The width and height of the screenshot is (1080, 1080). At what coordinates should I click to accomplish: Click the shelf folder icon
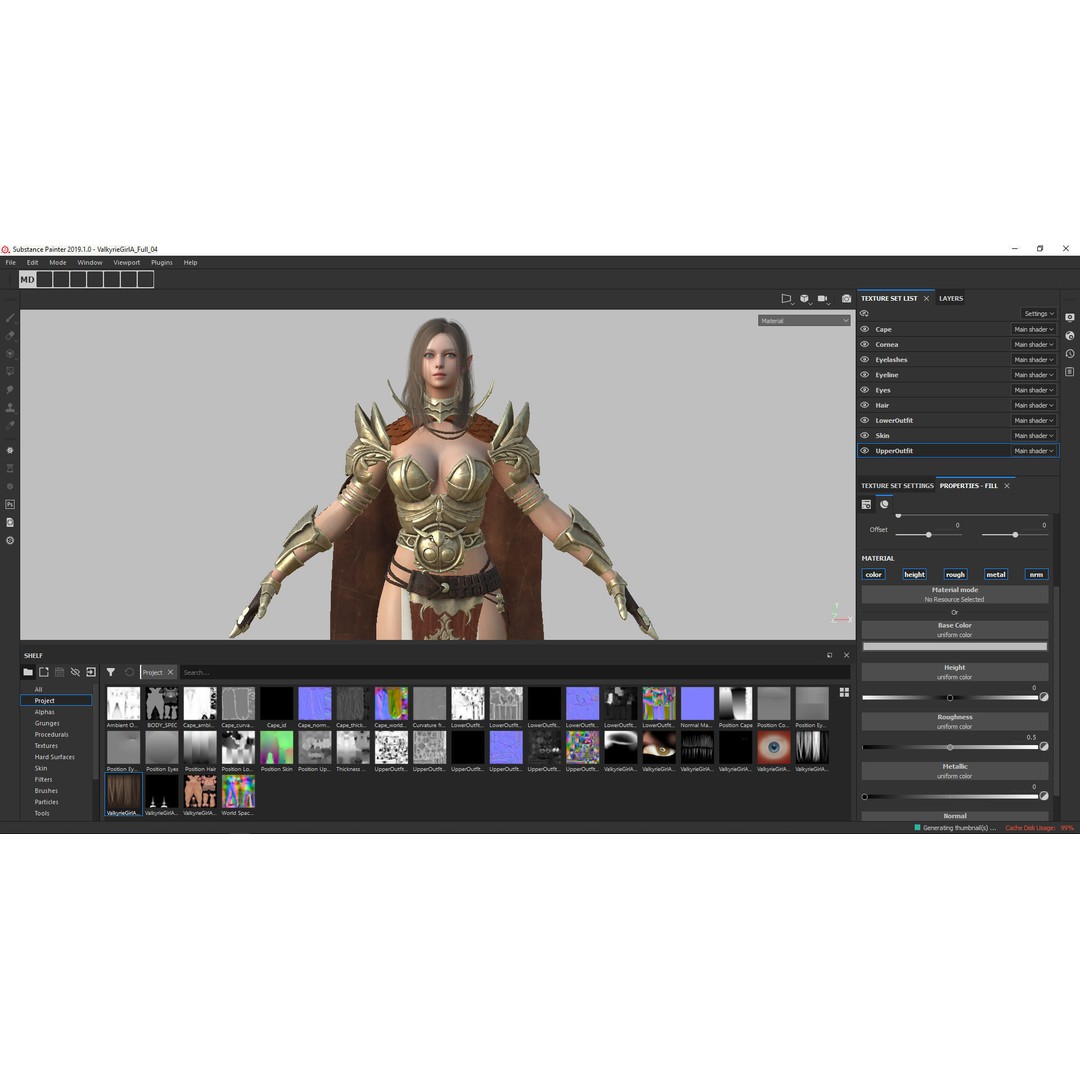click(28, 672)
